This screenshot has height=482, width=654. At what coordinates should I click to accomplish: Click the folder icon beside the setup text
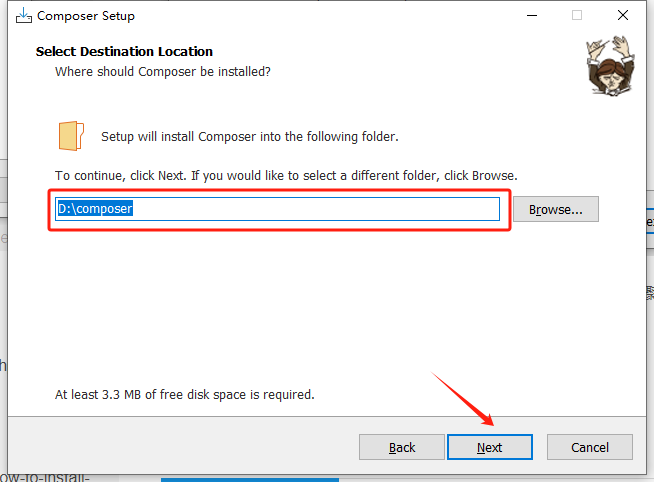[71, 136]
